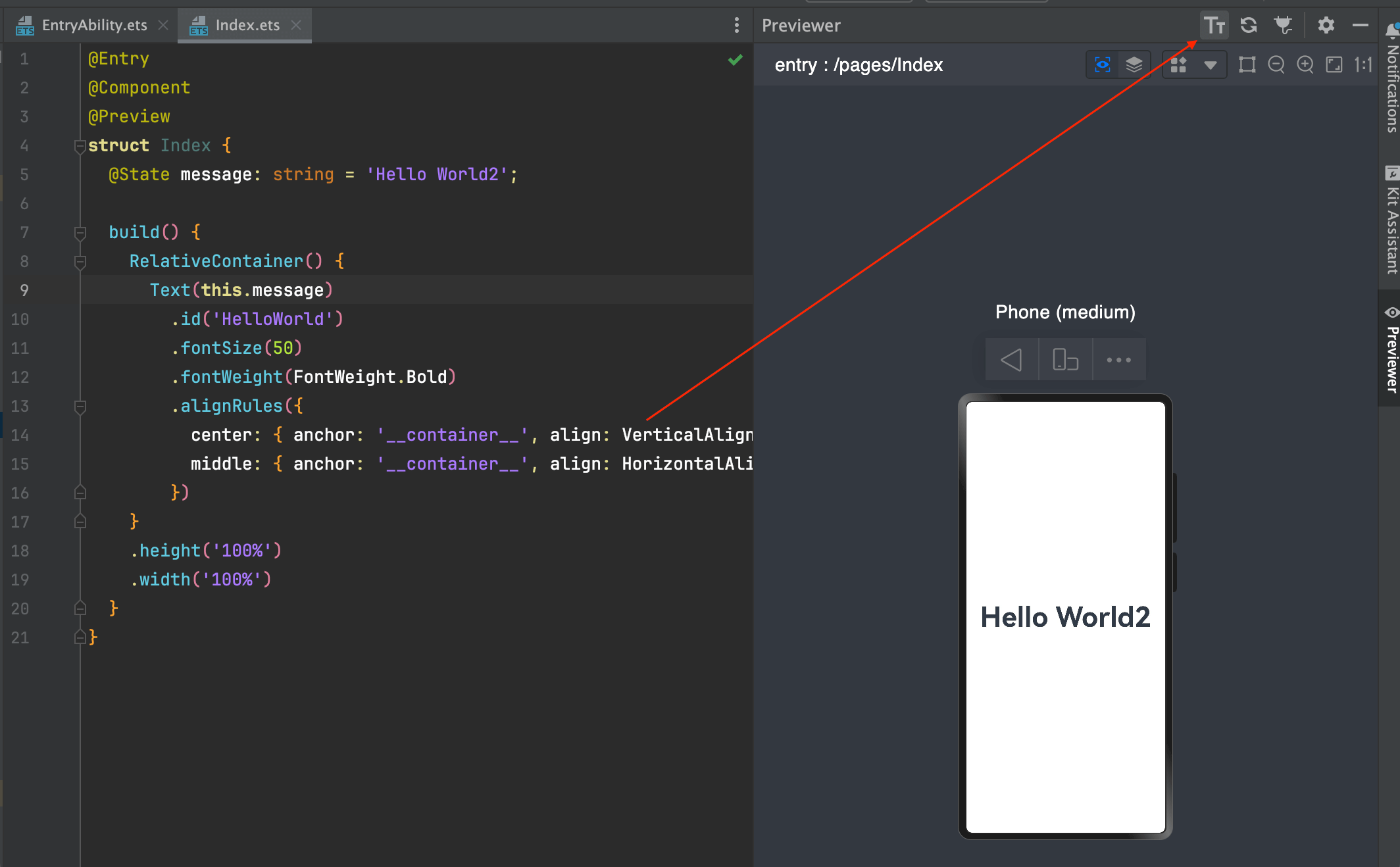This screenshot has width=1400, height=867.
Task: Click the font size (Tt) icon in Previewer
Action: coord(1214,26)
